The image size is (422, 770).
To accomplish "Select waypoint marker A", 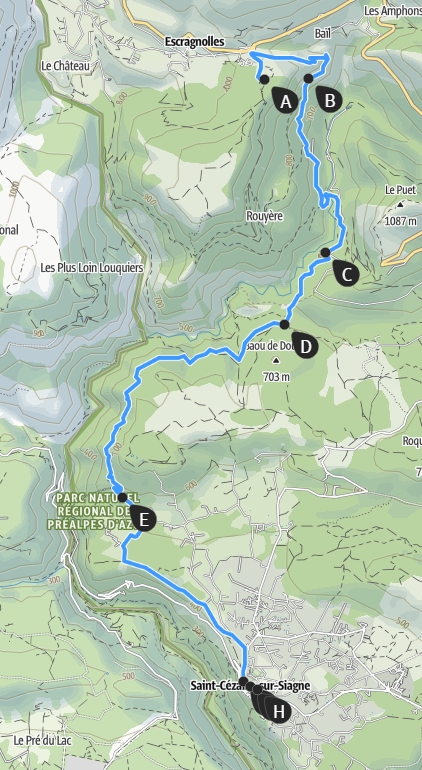I will click(x=285, y=100).
